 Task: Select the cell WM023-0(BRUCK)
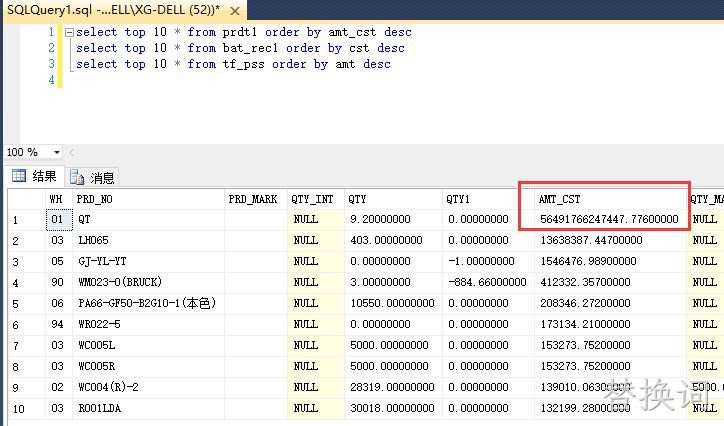(x=149, y=282)
